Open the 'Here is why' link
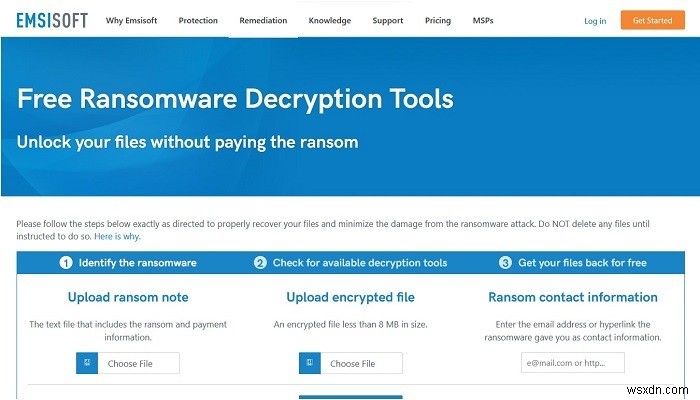 [117, 236]
